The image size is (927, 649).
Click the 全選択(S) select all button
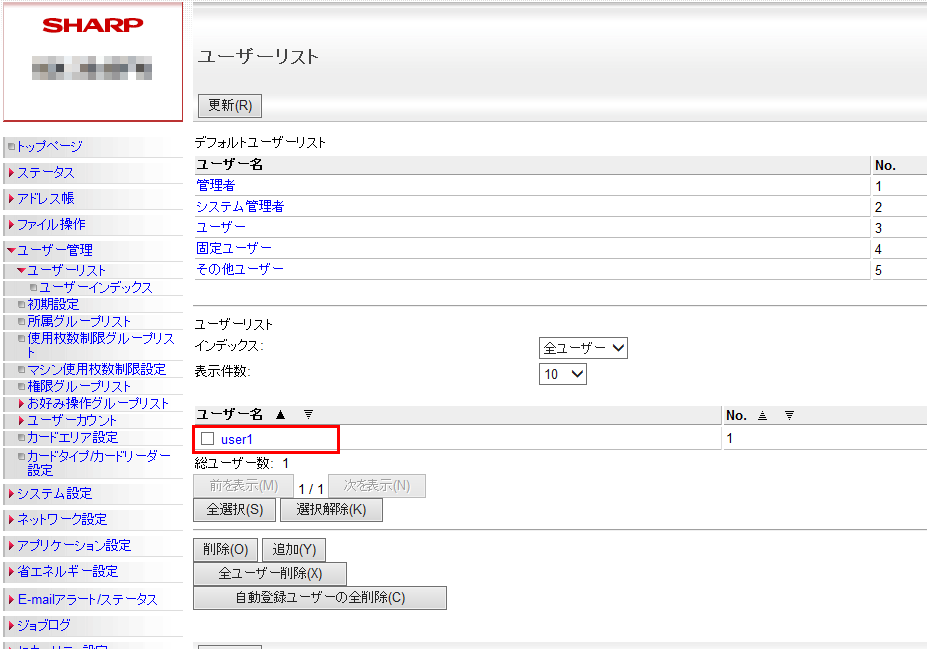click(x=234, y=510)
